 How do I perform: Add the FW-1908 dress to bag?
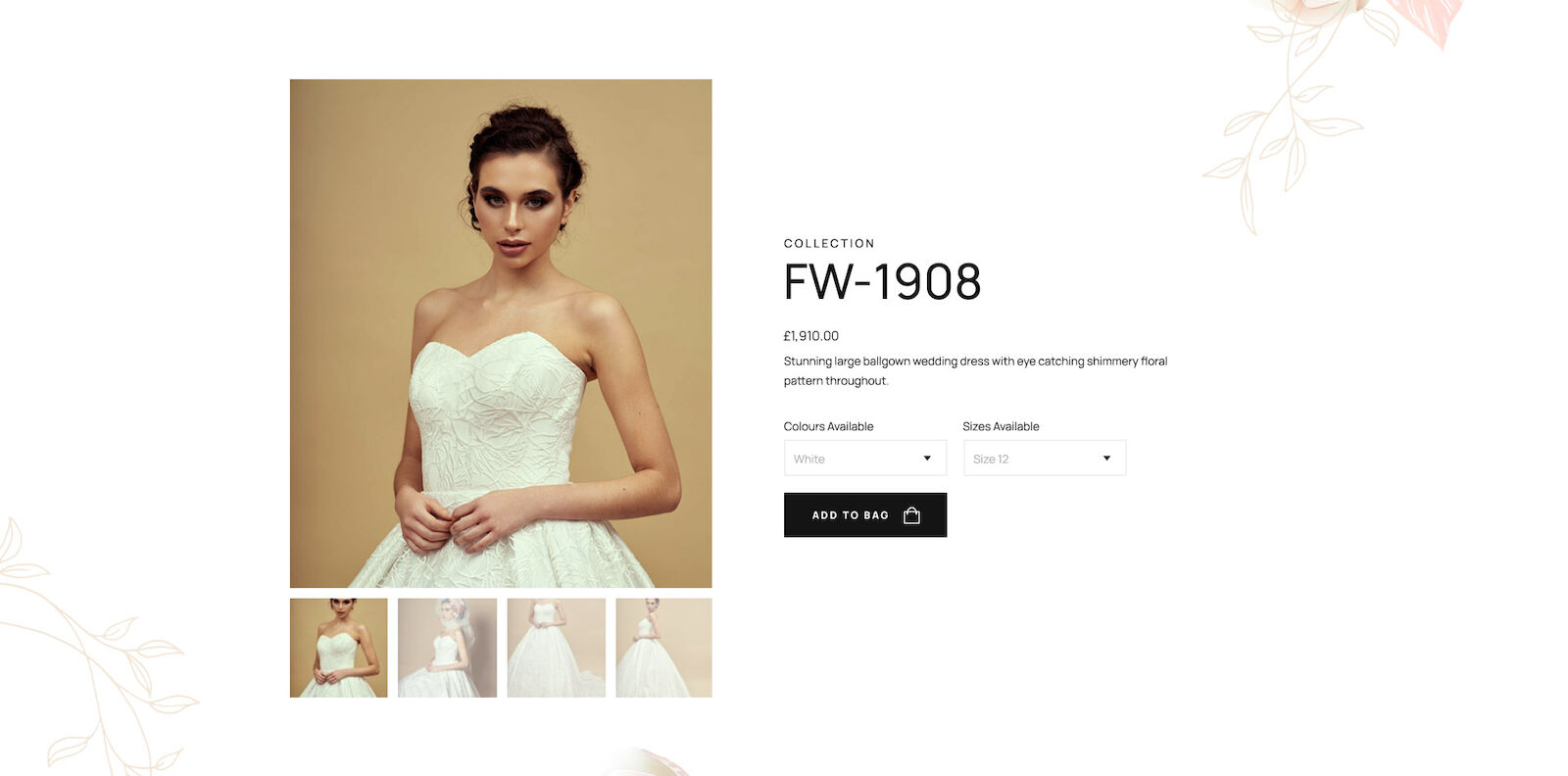pyautogui.click(x=865, y=515)
